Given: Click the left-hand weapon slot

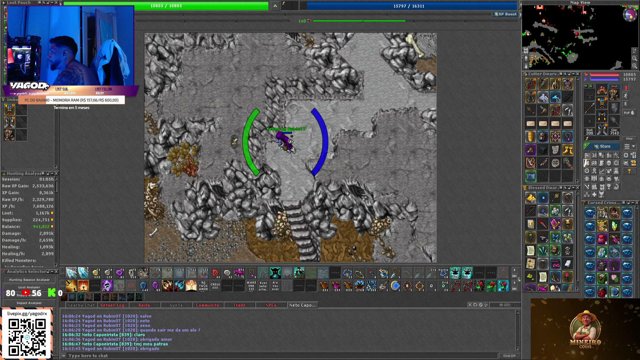Looking at the screenshot, I should tap(589, 108).
